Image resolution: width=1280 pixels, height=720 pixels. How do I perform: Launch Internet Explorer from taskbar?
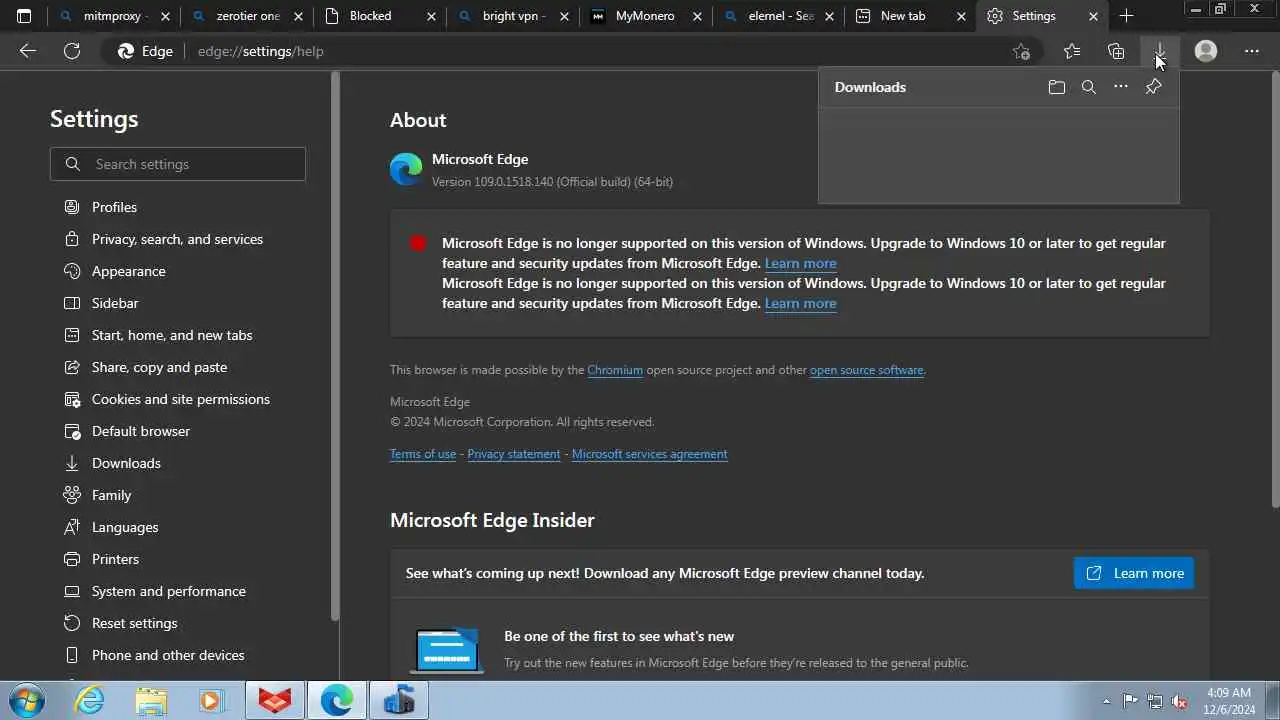[90, 701]
